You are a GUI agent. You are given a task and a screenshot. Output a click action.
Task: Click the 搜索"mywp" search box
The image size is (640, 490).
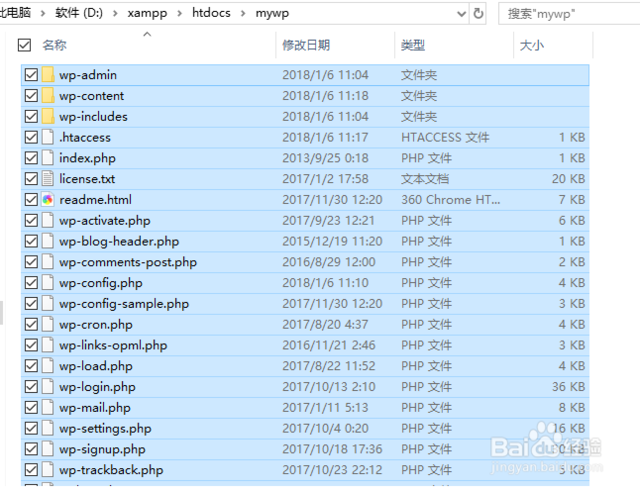[569, 14]
